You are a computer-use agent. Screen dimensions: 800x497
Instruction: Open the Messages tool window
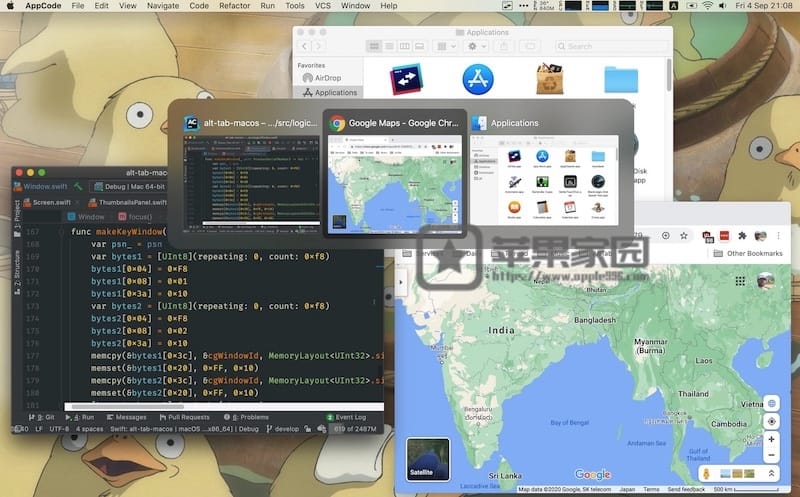(x=126, y=417)
